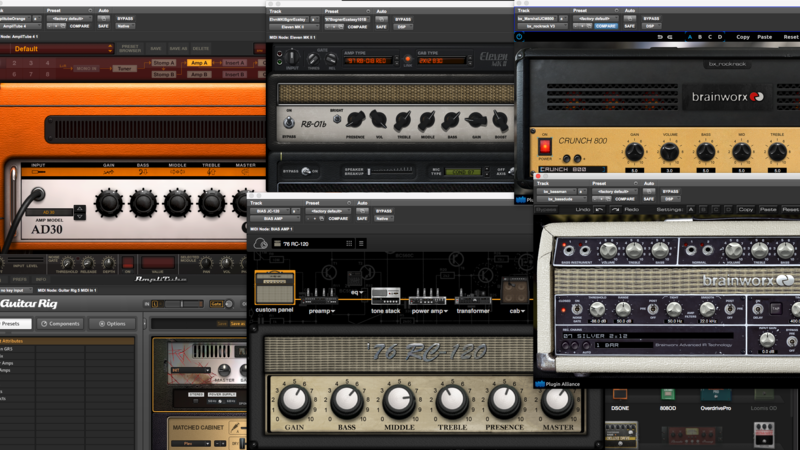800x450 pixels.
Task: Select the DSONE pedal icon
Action: click(620, 395)
